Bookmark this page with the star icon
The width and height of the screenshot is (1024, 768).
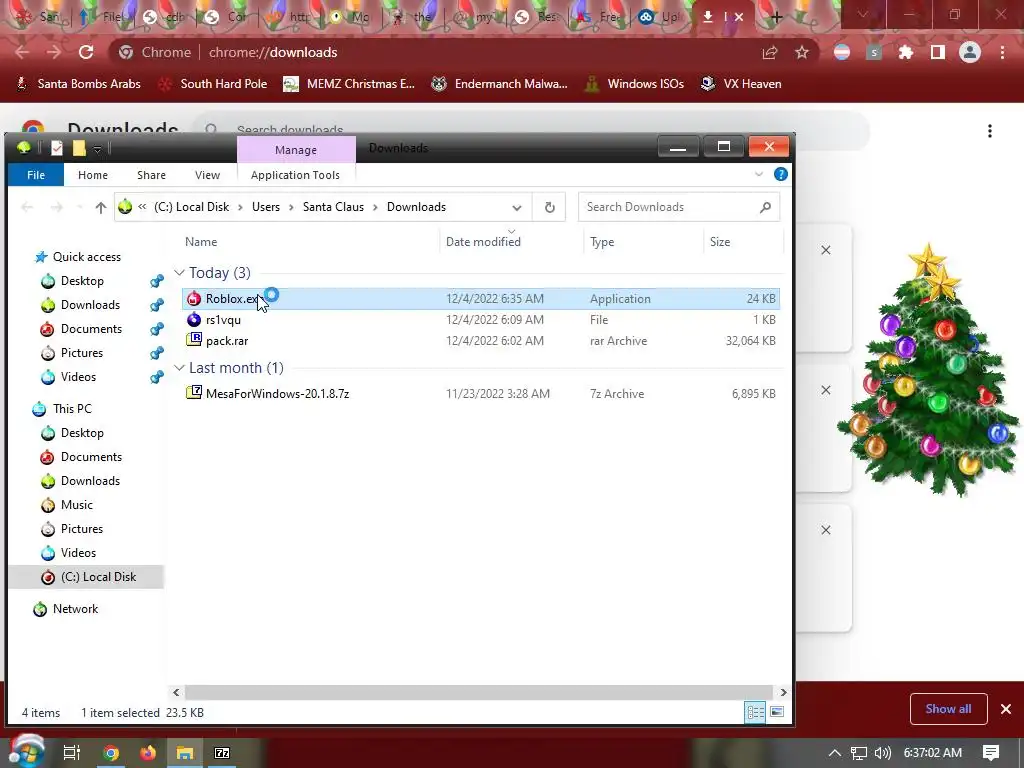(802, 52)
